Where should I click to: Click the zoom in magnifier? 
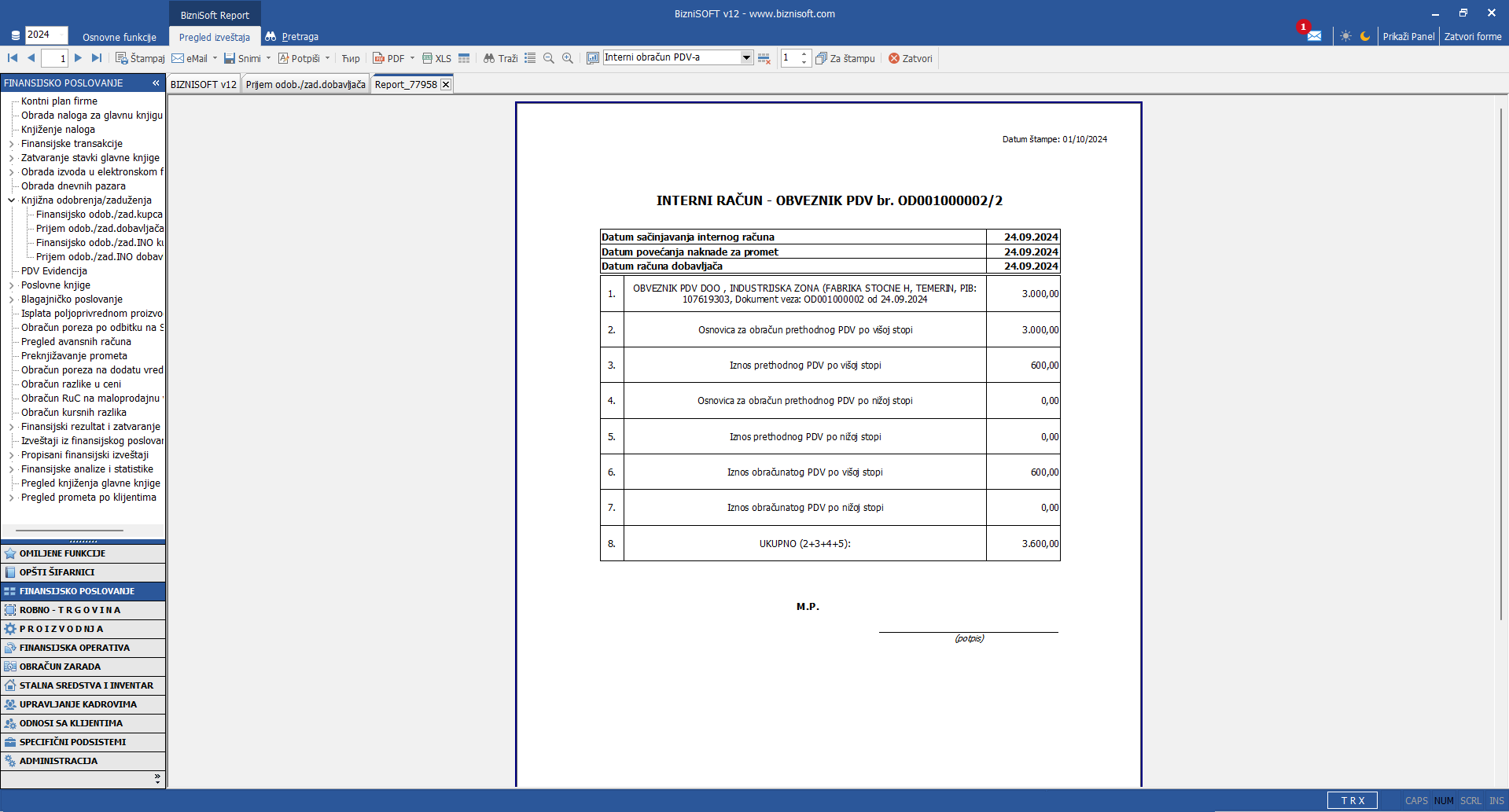pyautogui.click(x=568, y=58)
